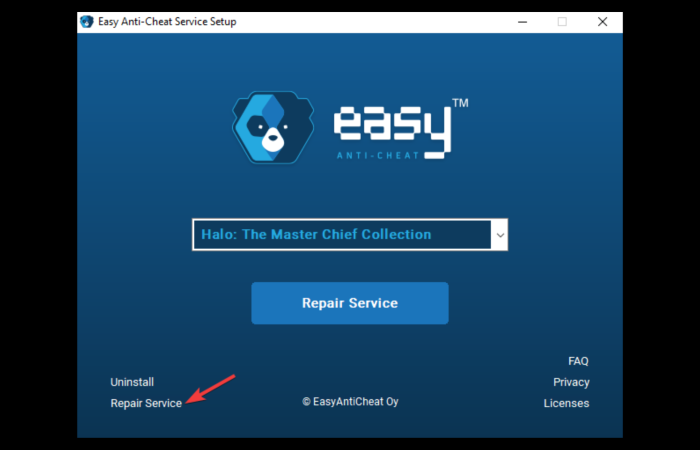Click the Uninstall link
The height and width of the screenshot is (450, 700).
click(x=132, y=382)
